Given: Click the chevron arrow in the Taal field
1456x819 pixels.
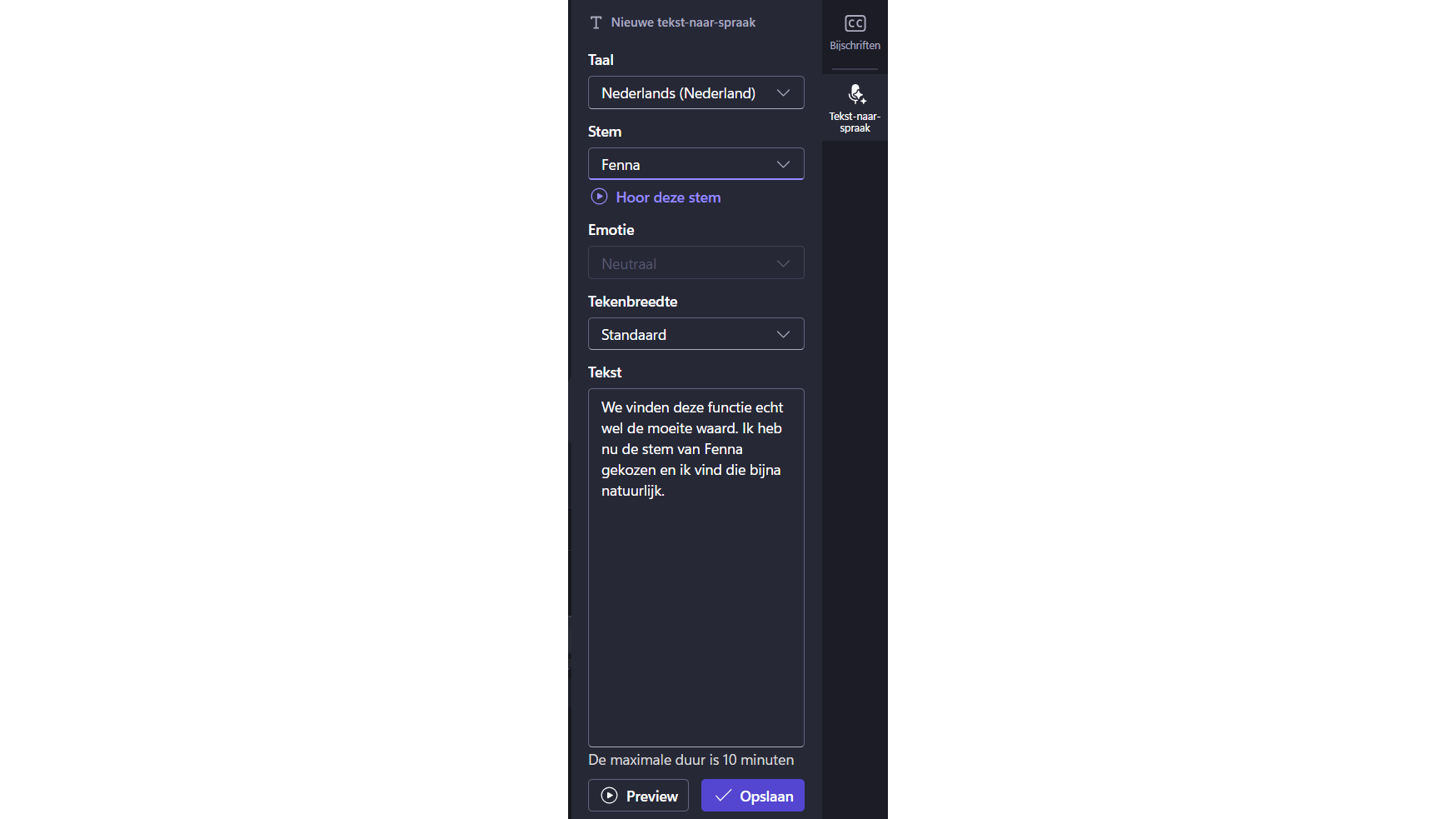Looking at the screenshot, I should [x=783, y=92].
